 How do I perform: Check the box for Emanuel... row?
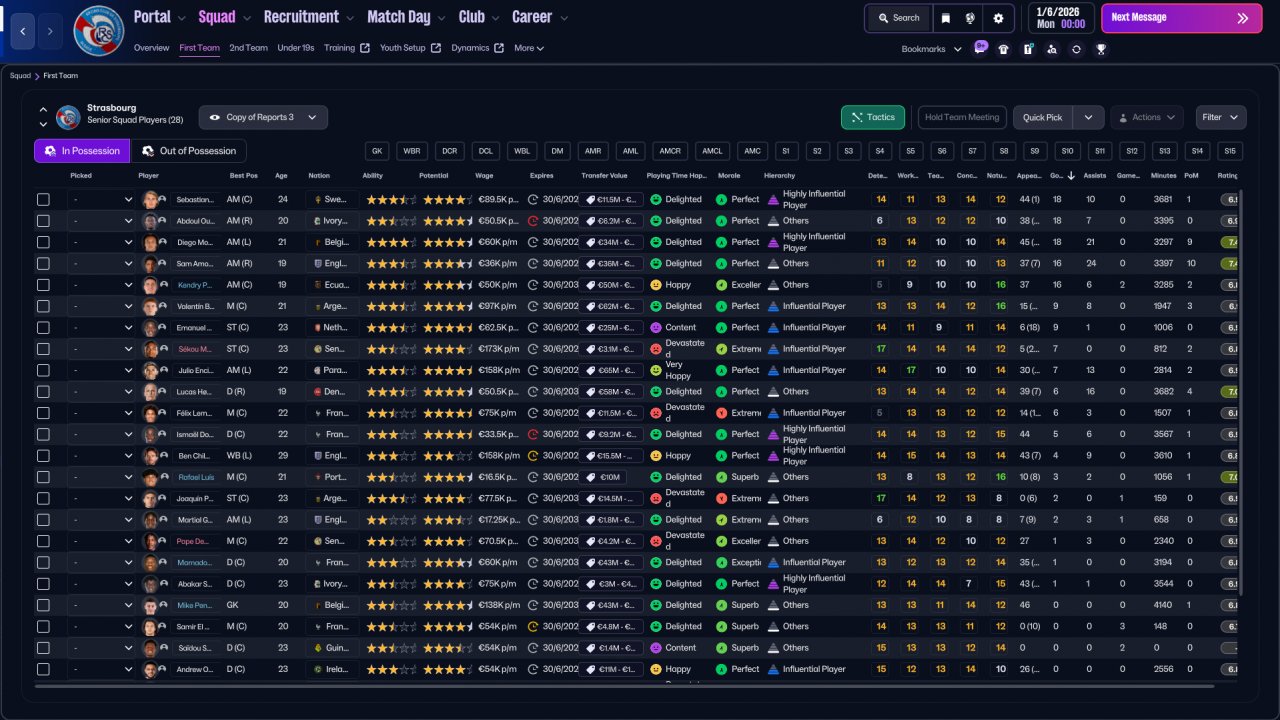pyautogui.click(x=43, y=327)
